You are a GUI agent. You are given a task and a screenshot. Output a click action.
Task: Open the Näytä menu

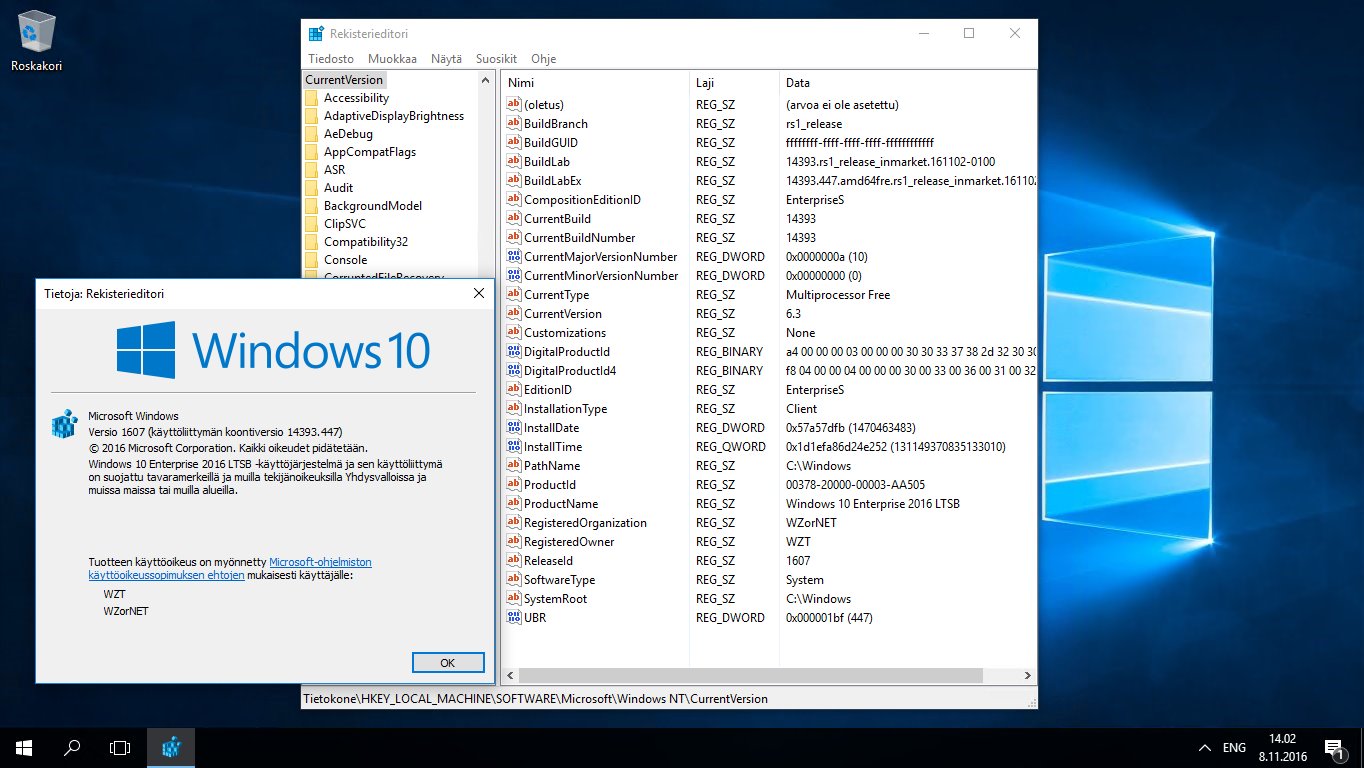[x=446, y=59]
